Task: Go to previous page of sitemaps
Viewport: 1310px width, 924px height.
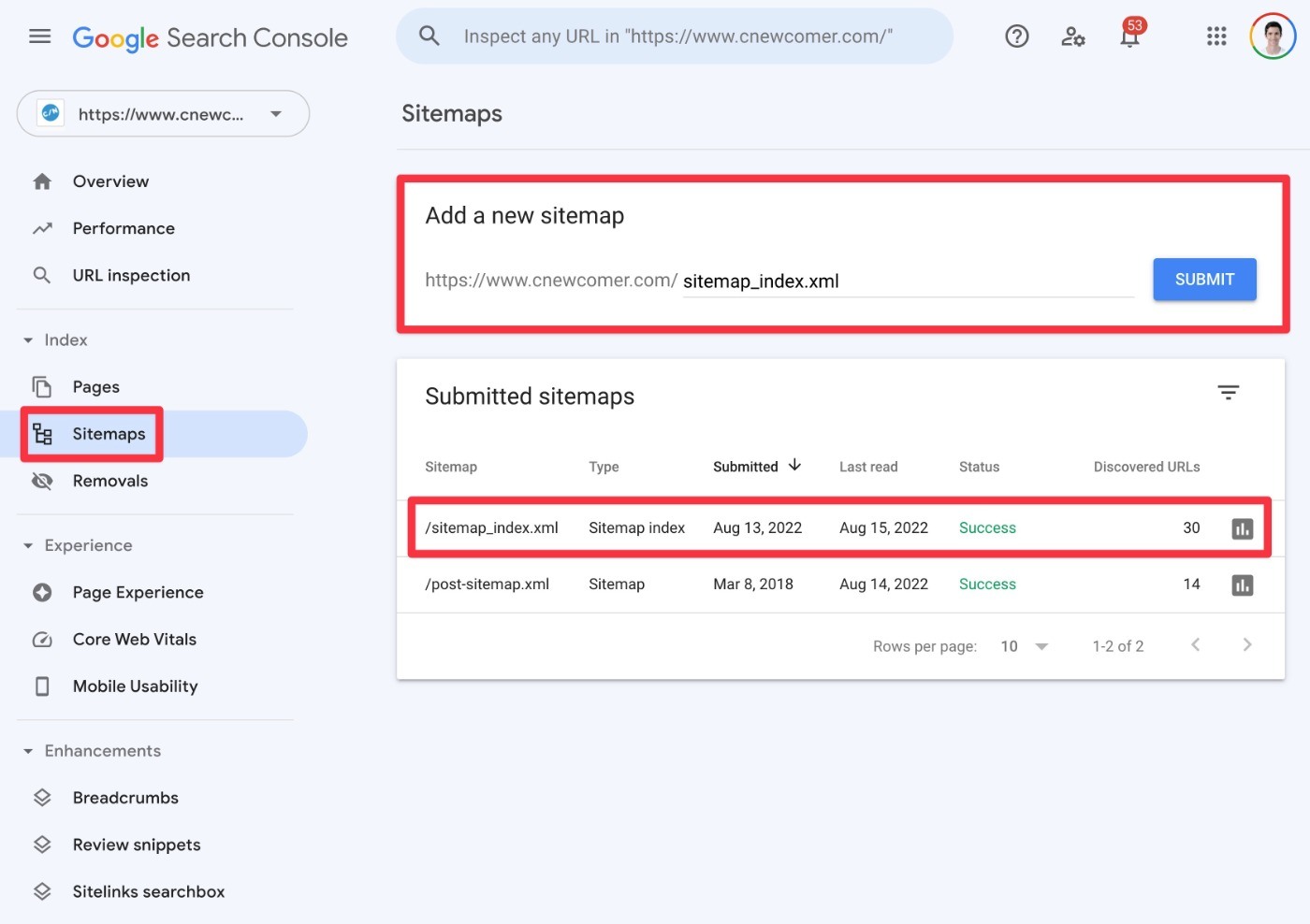Action: point(1195,644)
